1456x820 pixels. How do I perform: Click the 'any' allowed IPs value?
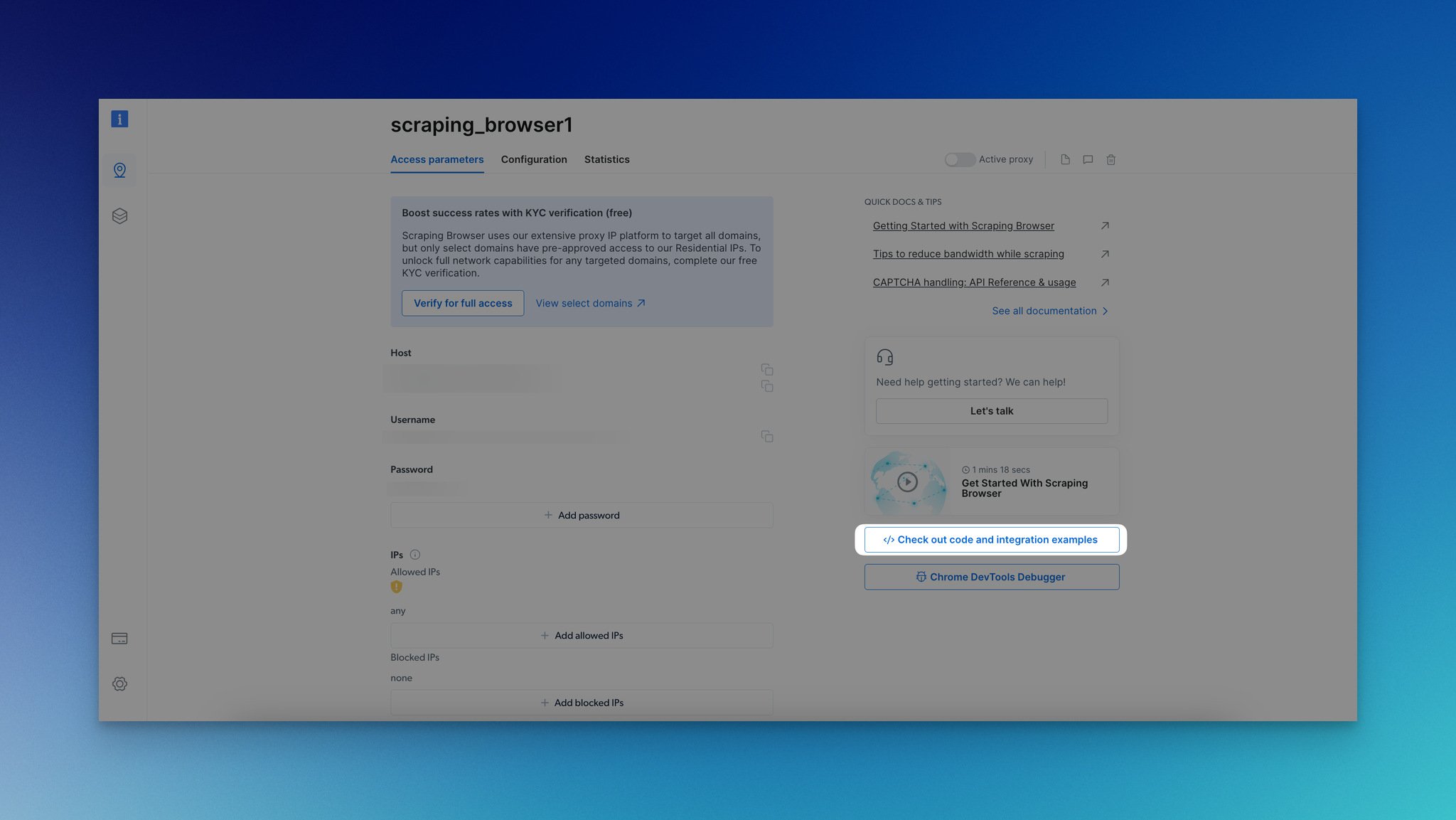[398, 611]
